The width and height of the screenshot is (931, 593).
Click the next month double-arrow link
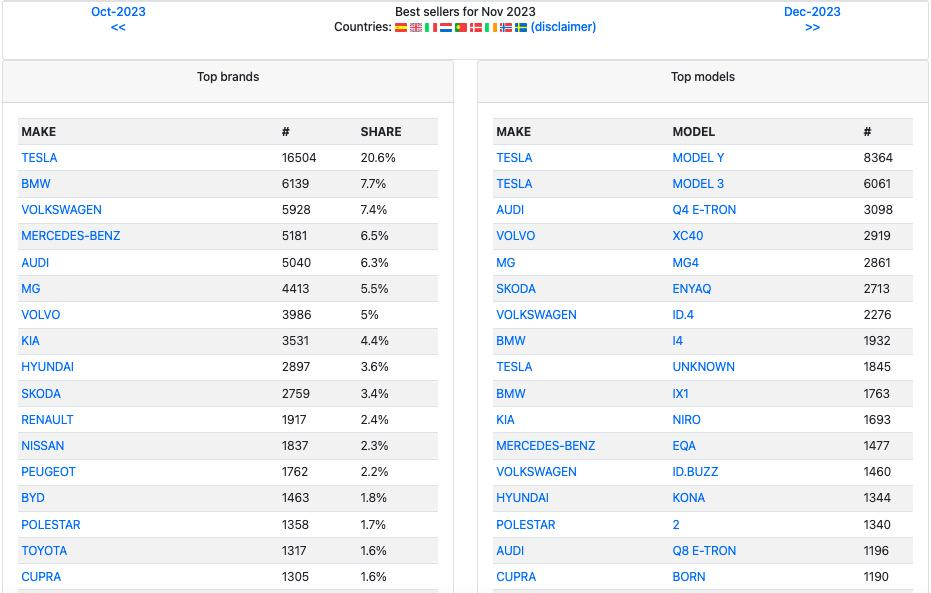pos(812,27)
